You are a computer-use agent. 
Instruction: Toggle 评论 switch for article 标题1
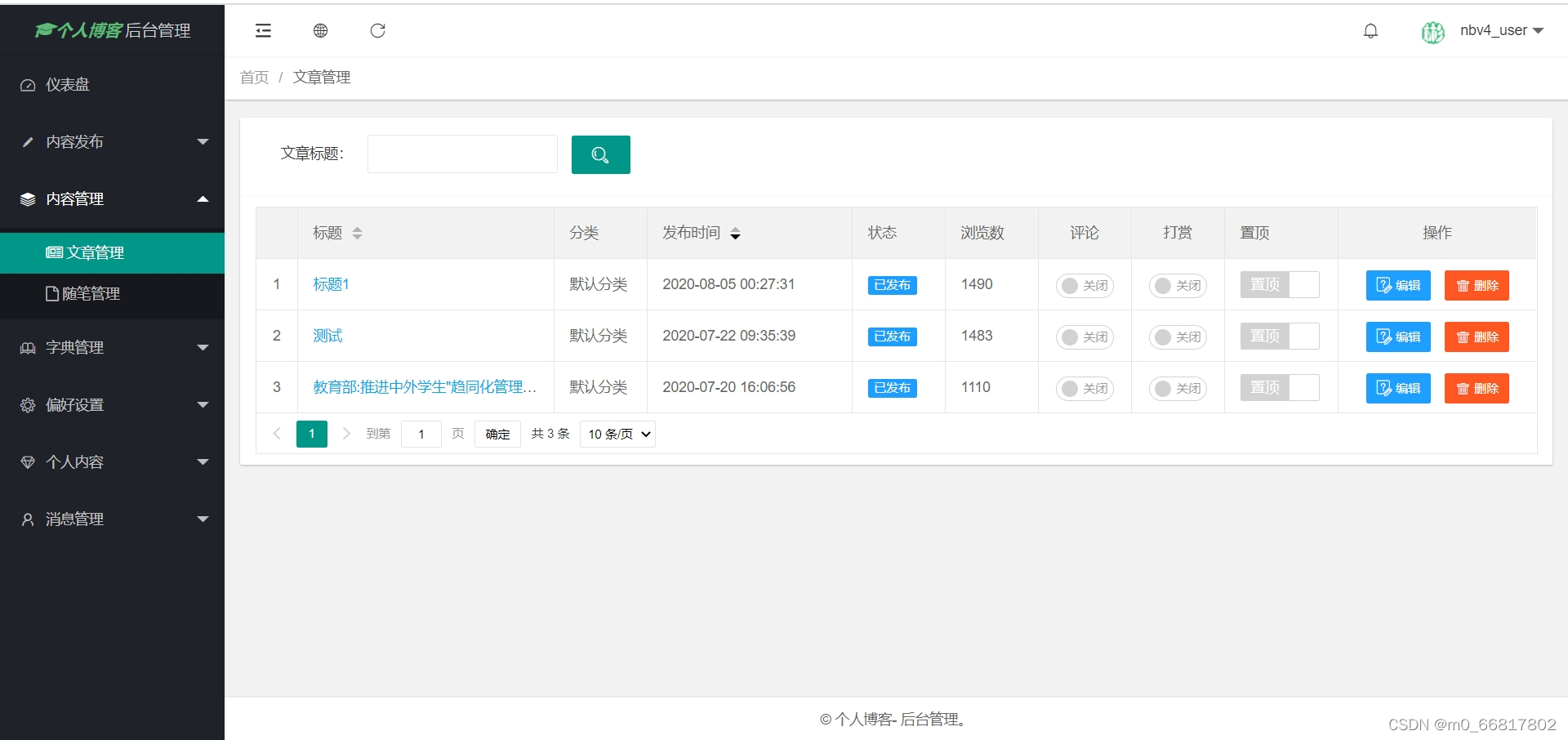[1084, 285]
